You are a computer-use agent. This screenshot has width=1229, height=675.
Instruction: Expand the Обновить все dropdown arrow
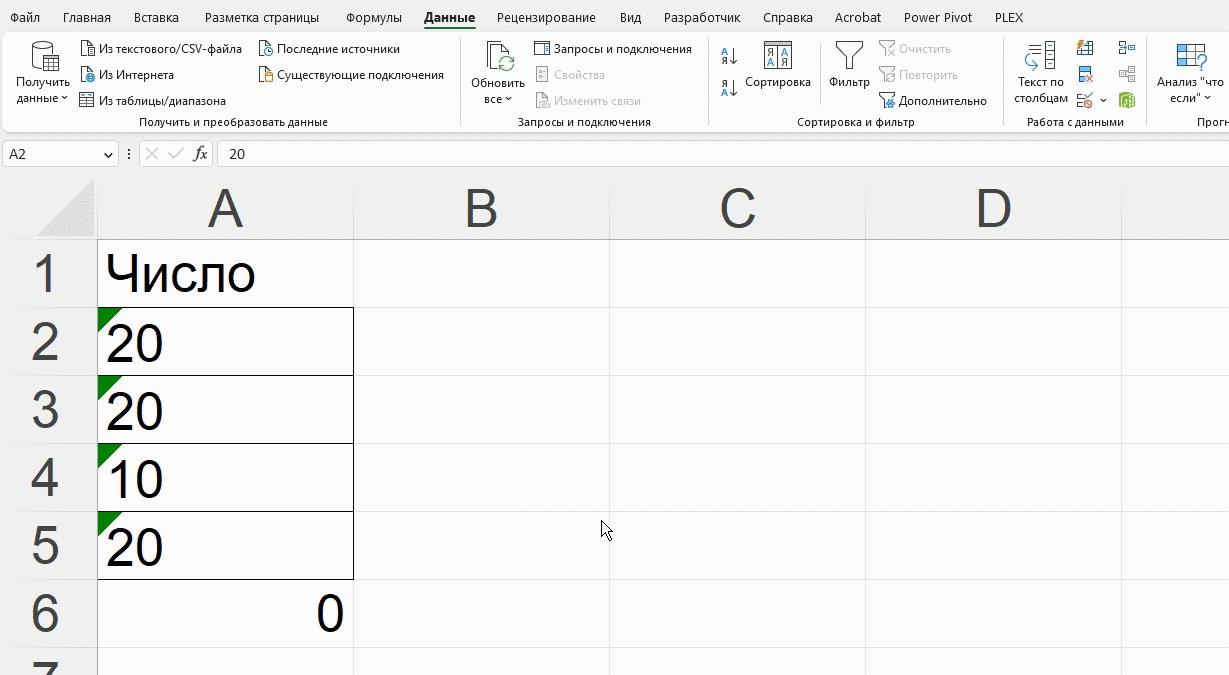coord(508,99)
